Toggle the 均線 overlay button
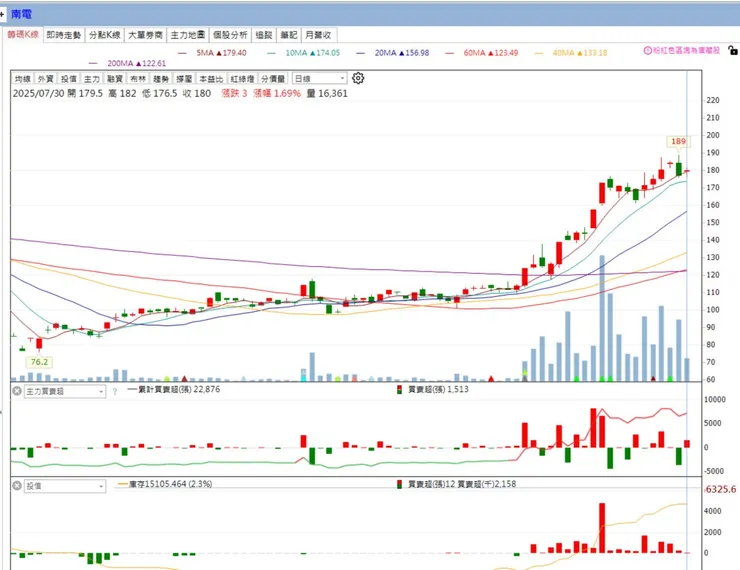 click(23, 79)
